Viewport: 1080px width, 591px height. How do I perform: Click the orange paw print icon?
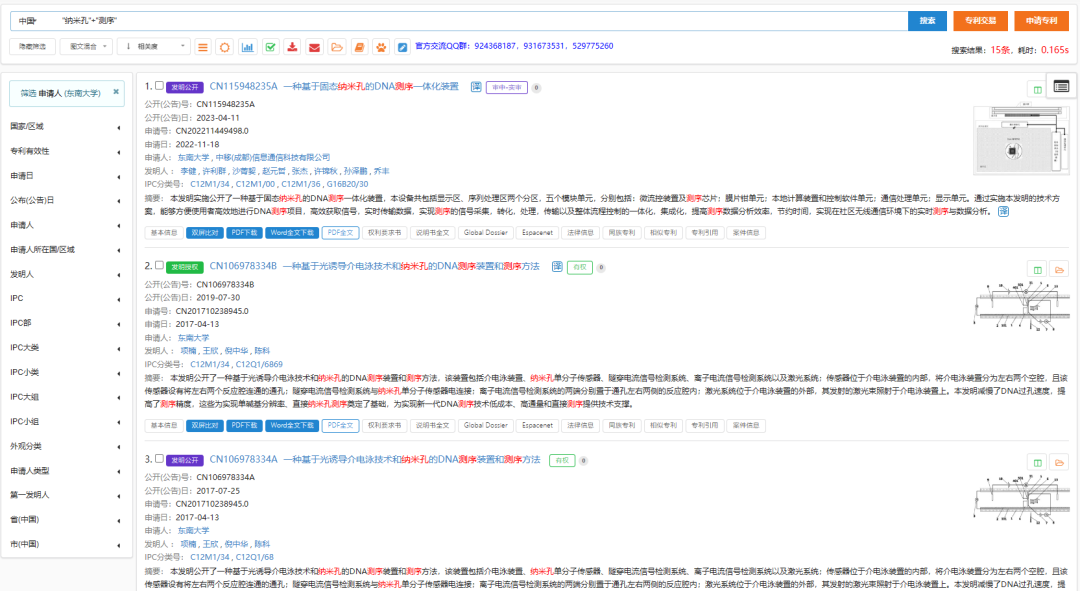(380, 47)
